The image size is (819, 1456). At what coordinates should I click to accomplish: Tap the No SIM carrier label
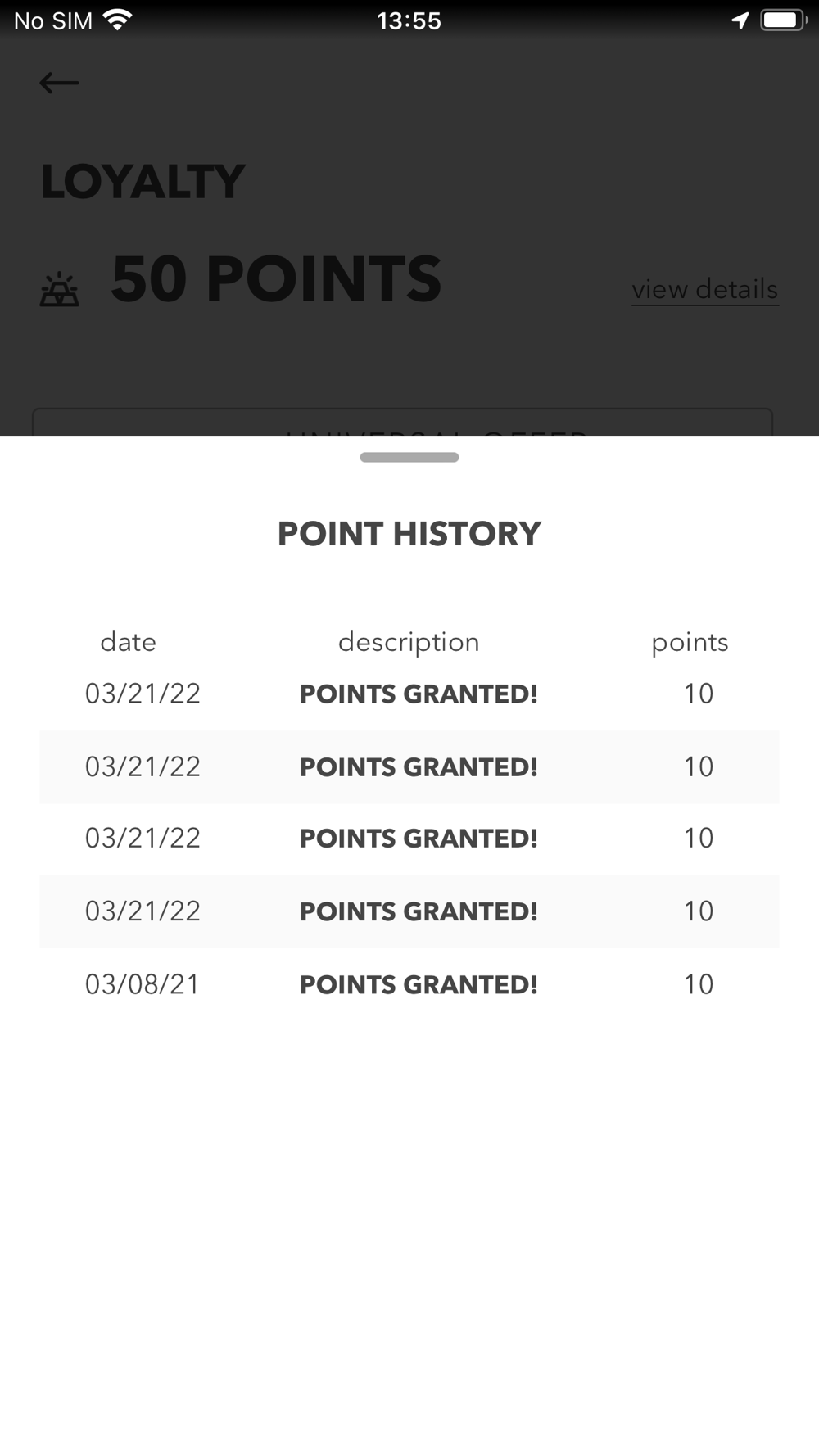pyautogui.click(x=53, y=20)
